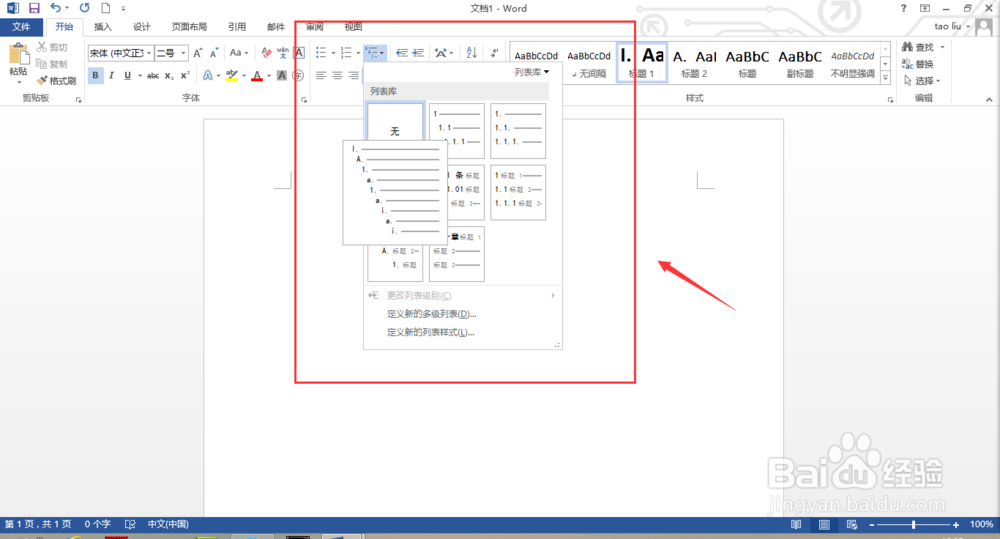Open the 文件 file menu
Screen dimensions: 1000x539
[21, 27]
